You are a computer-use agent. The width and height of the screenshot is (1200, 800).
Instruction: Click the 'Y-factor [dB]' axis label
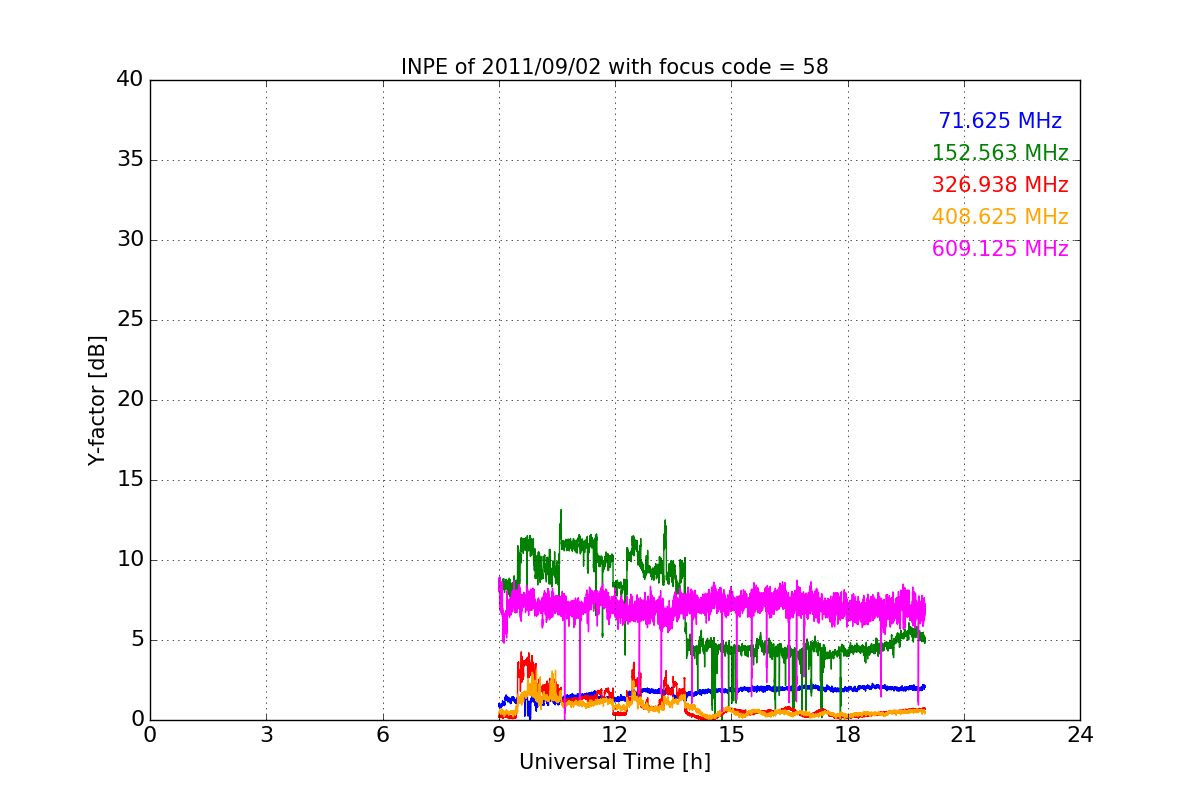coord(97,400)
